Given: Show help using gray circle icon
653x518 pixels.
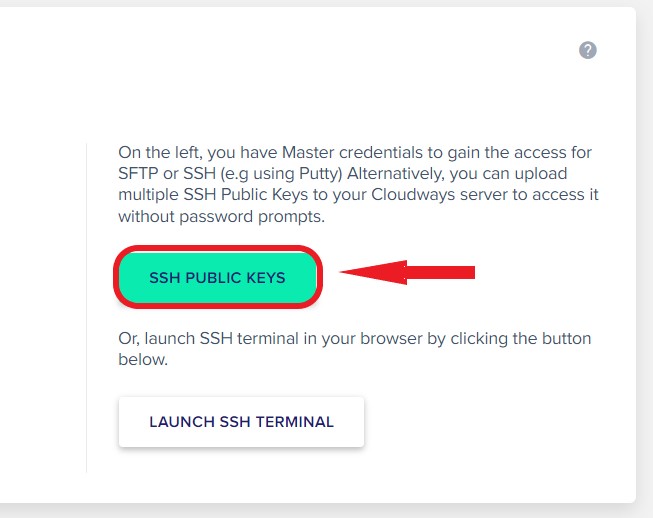Looking at the screenshot, I should pos(588,50).
